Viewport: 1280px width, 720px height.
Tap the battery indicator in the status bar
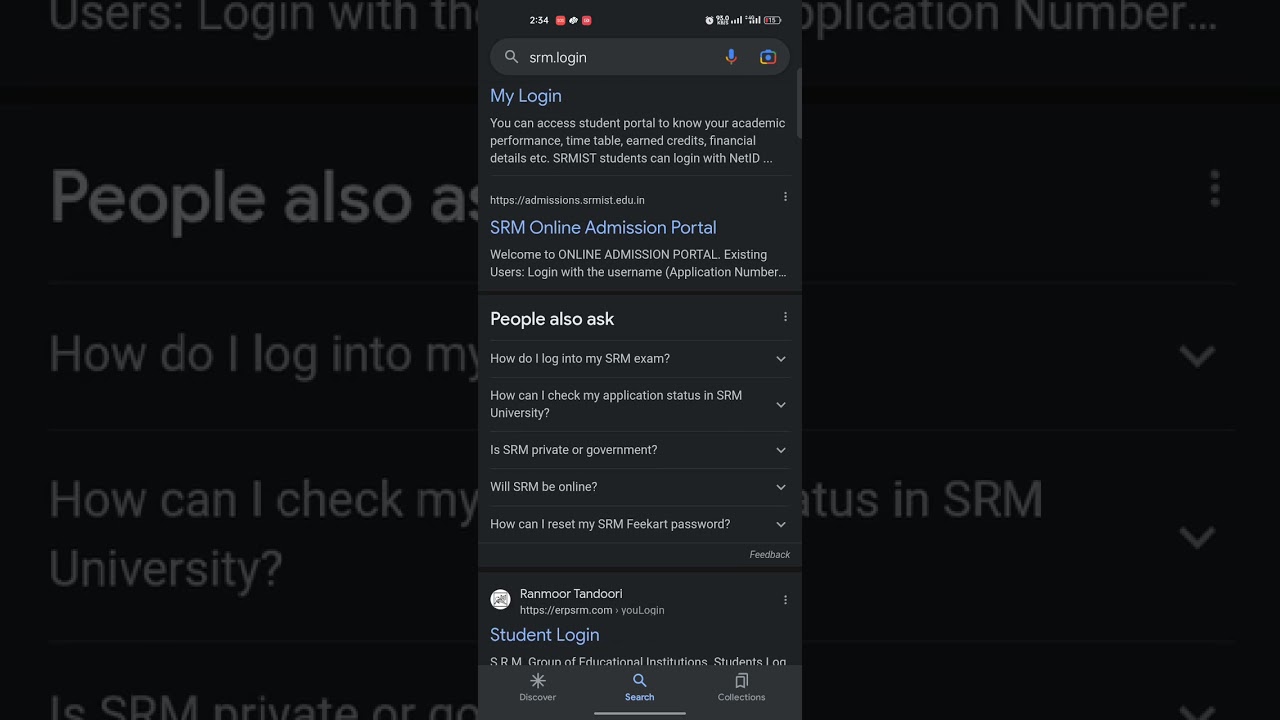[772, 20]
